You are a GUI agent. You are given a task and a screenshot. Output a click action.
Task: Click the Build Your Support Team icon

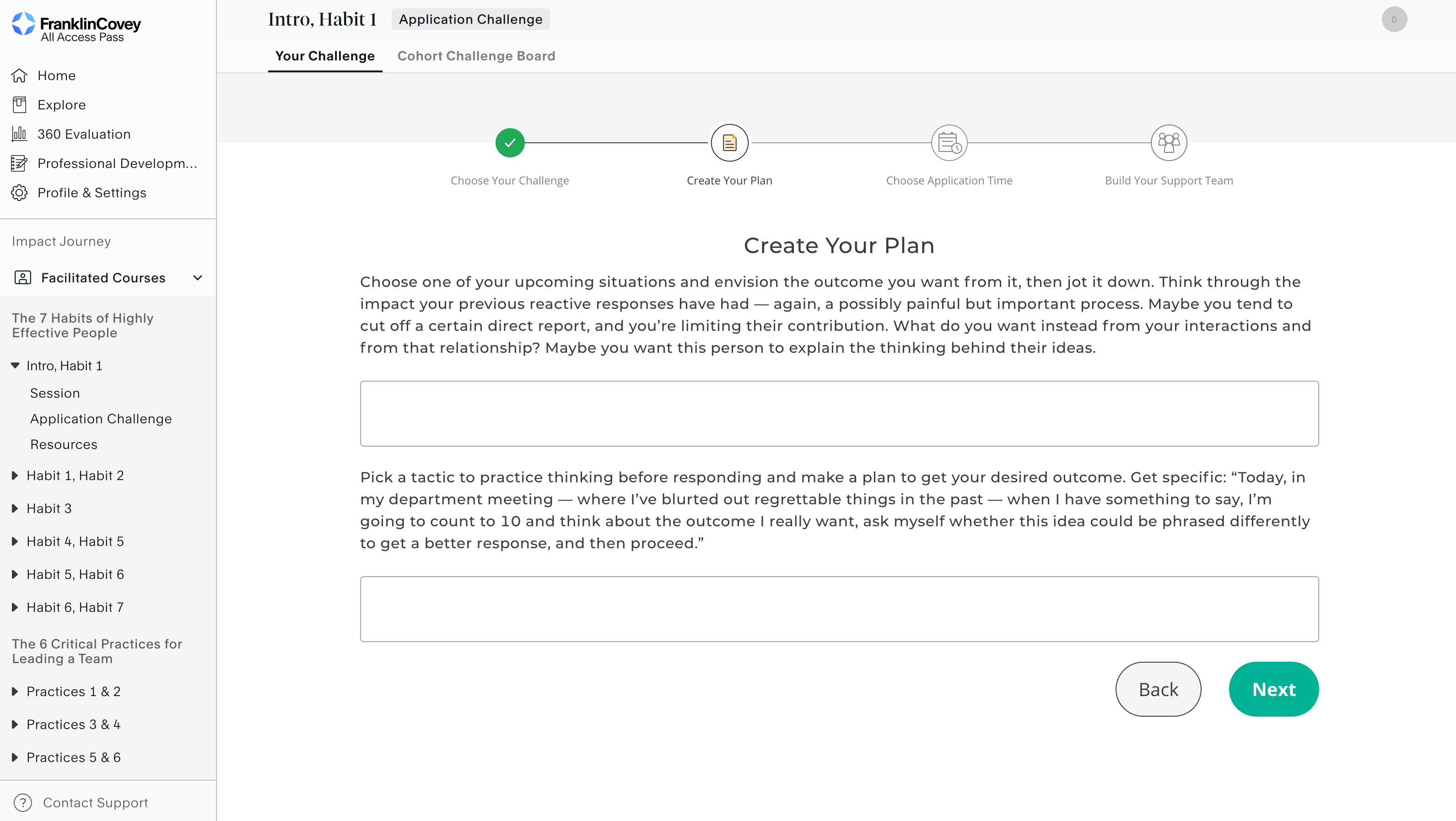tap(1168, 142)
